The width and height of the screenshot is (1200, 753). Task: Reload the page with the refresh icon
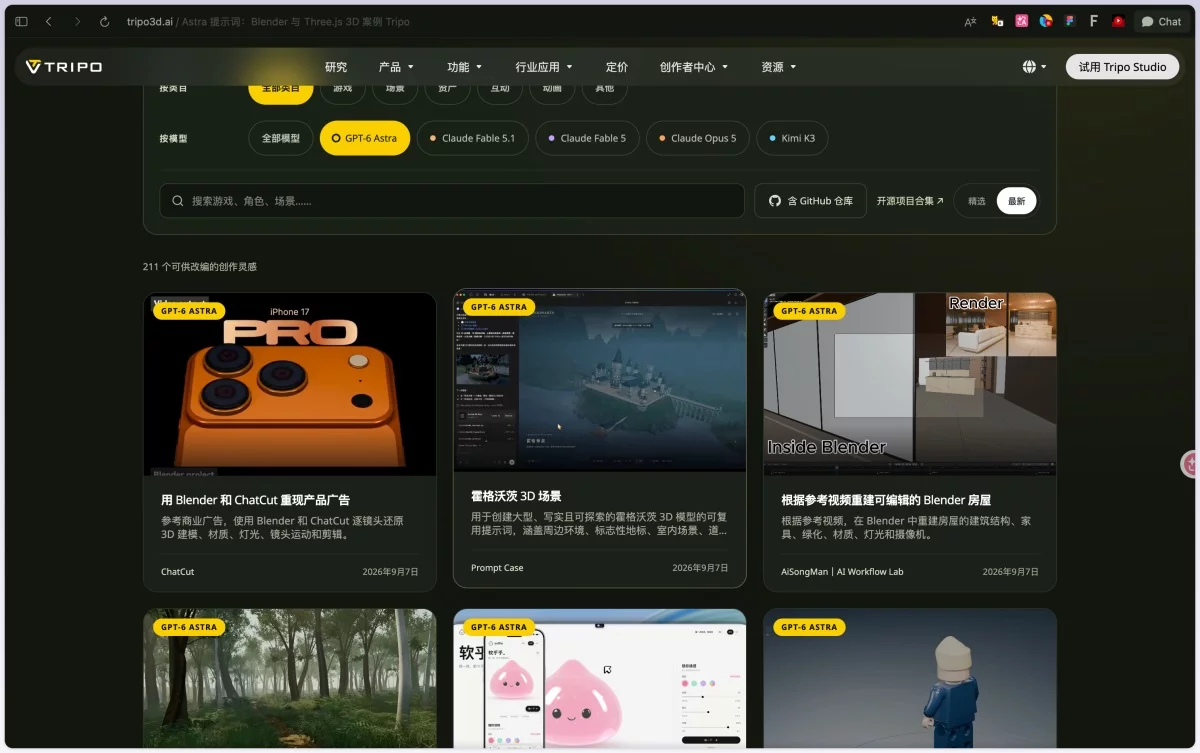pyautogui.click(x=105, y=21)
